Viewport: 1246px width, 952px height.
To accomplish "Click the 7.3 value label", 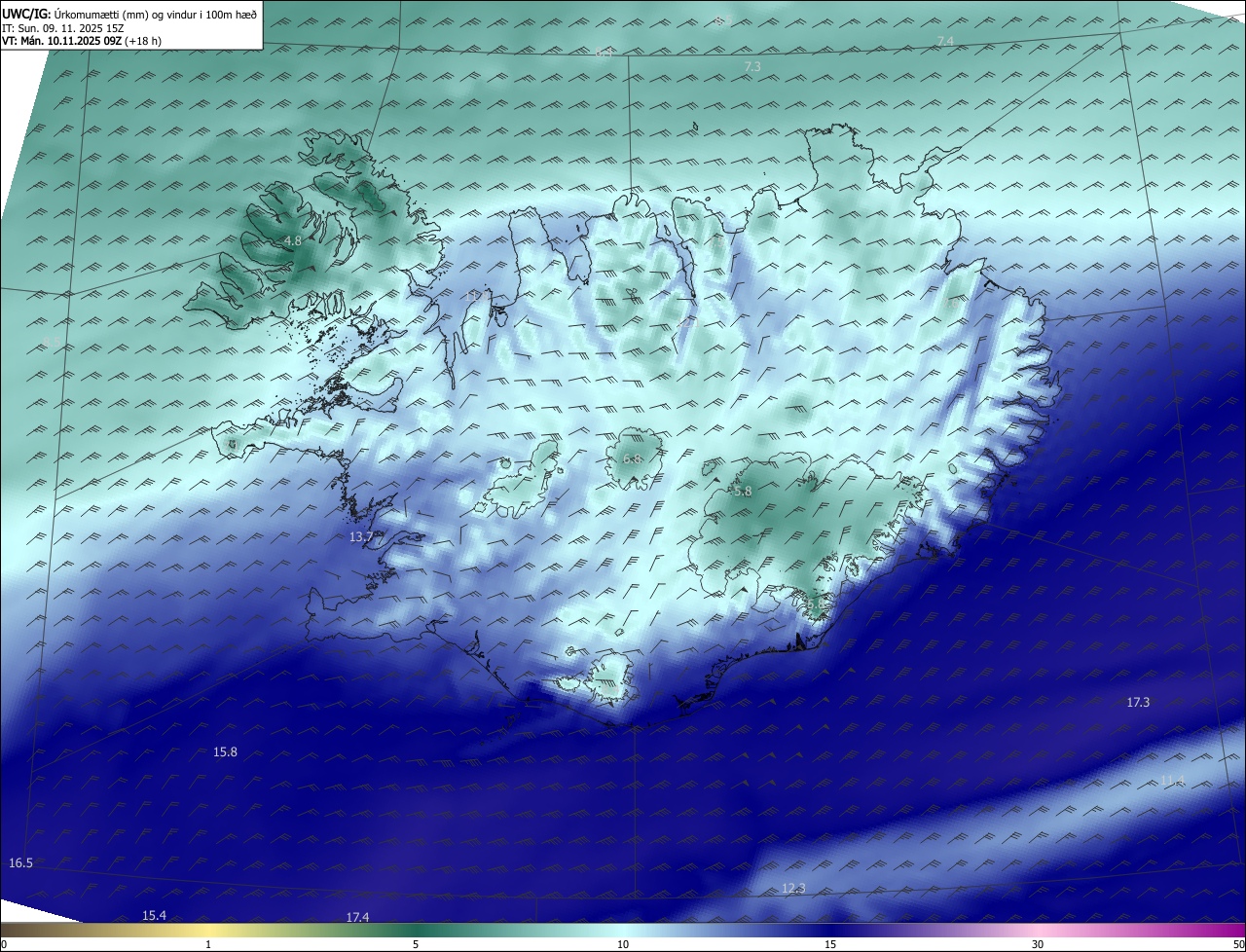I will pyautogui.click(x=751, y=66).
